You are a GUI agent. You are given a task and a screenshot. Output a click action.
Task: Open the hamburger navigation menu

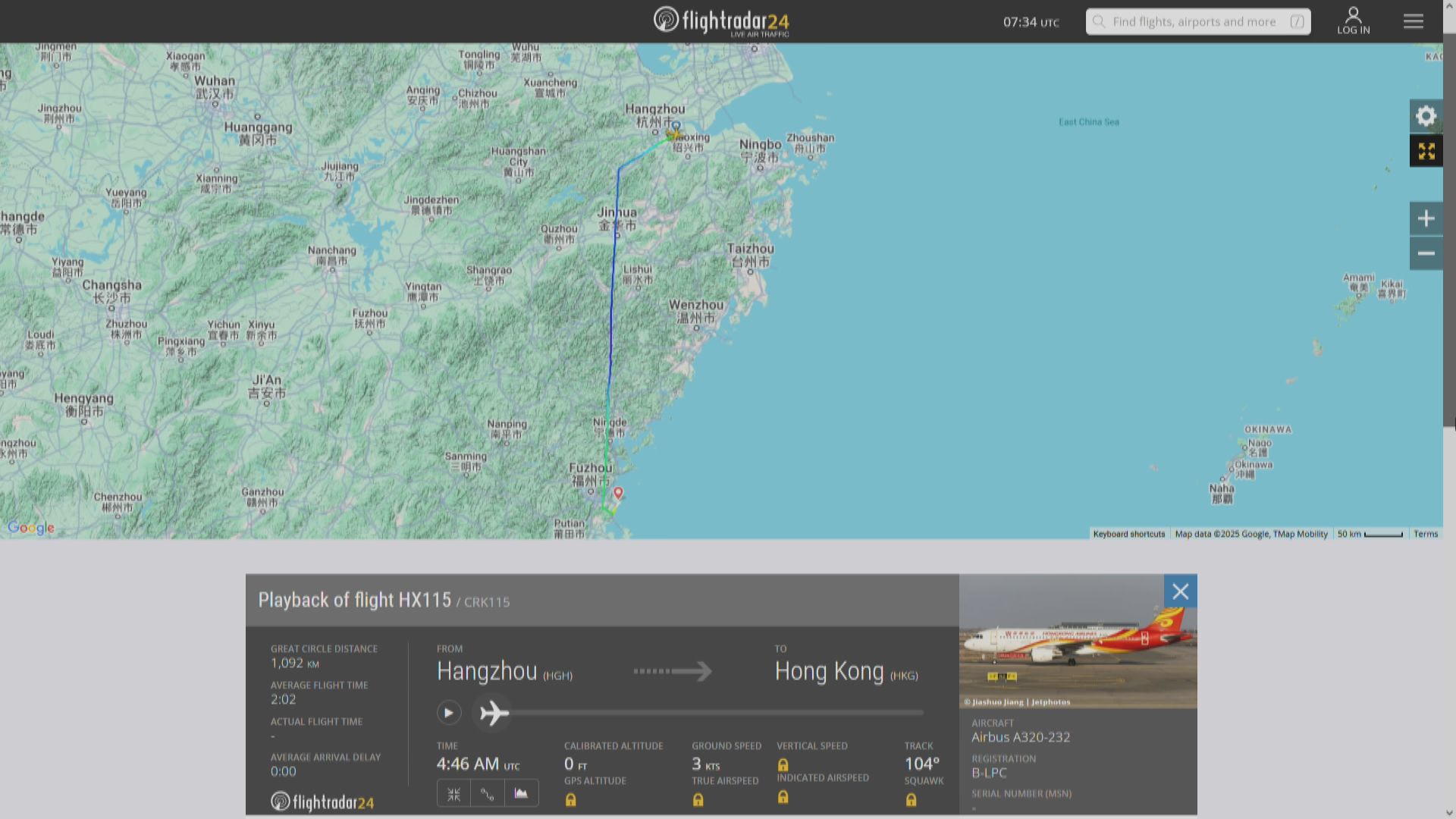pyautogui.click(x=1413, y=21)
